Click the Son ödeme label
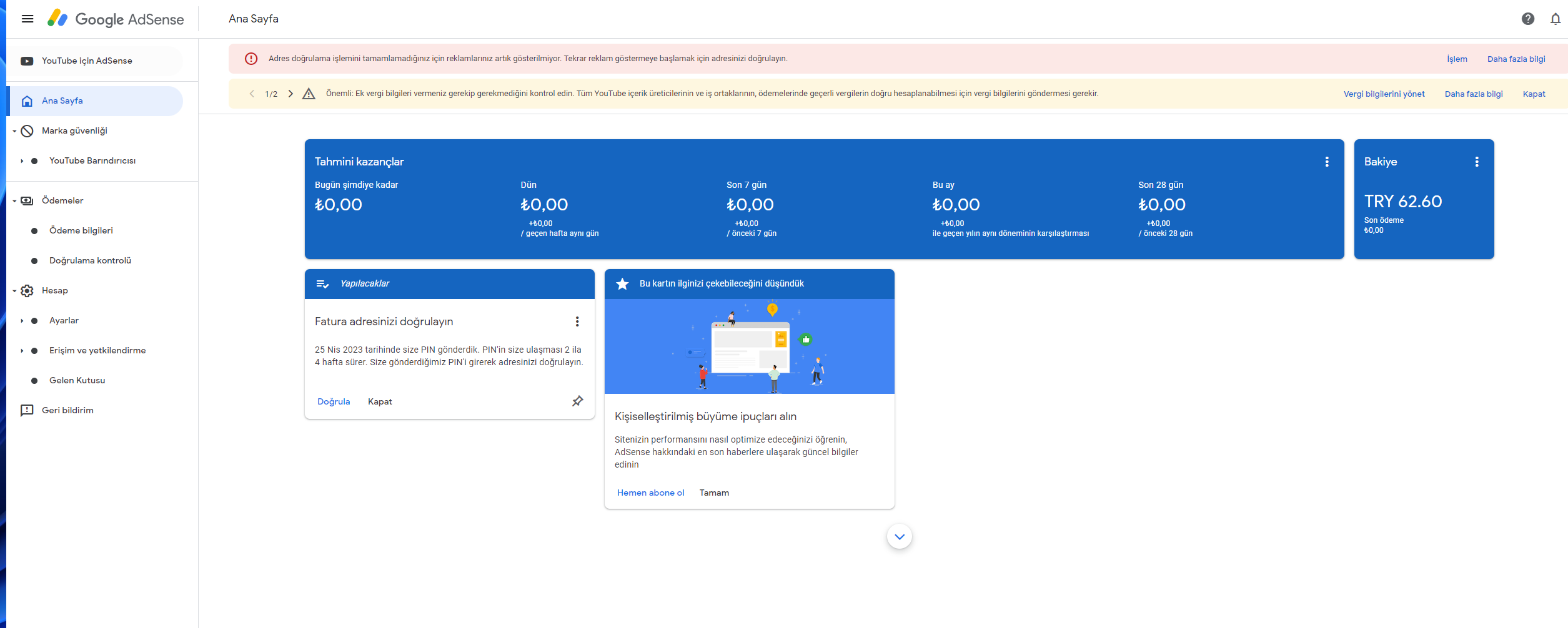Image resolution: width=1568 pixels, height=628 pixels. [1384, 220]
